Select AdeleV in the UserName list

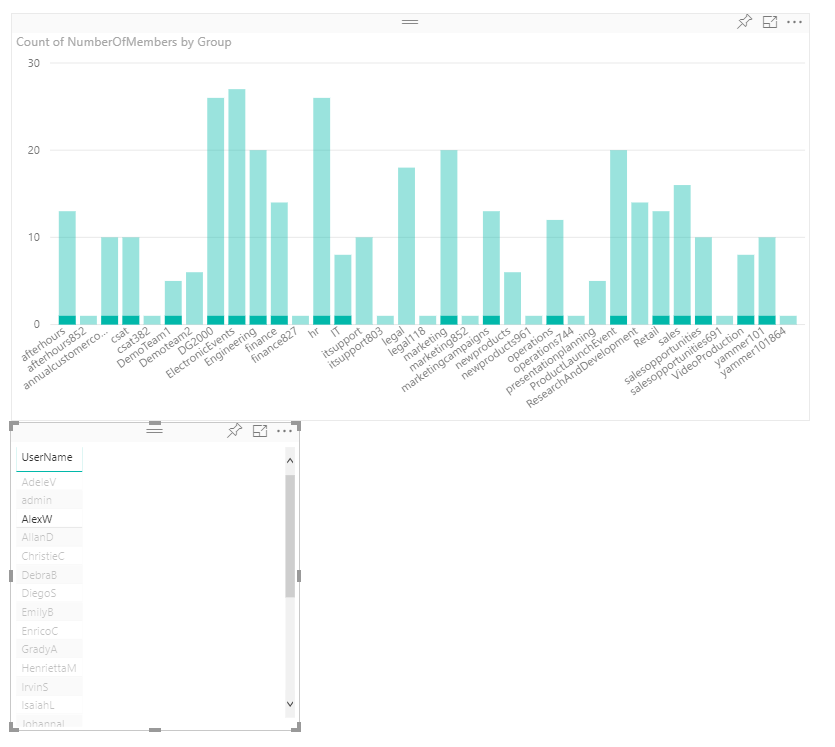coord(38,481)
